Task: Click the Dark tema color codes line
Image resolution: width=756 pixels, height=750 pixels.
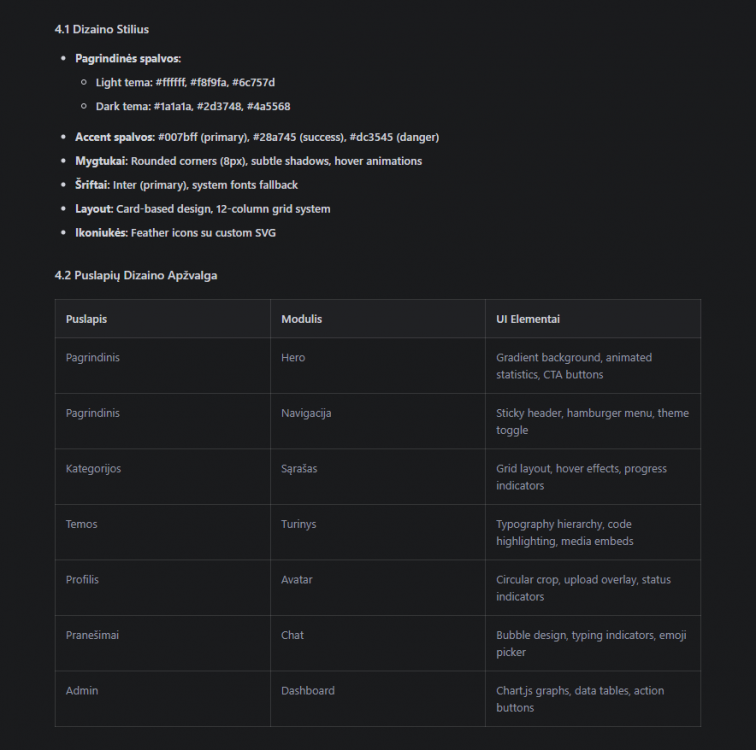Action: [193, 107]
